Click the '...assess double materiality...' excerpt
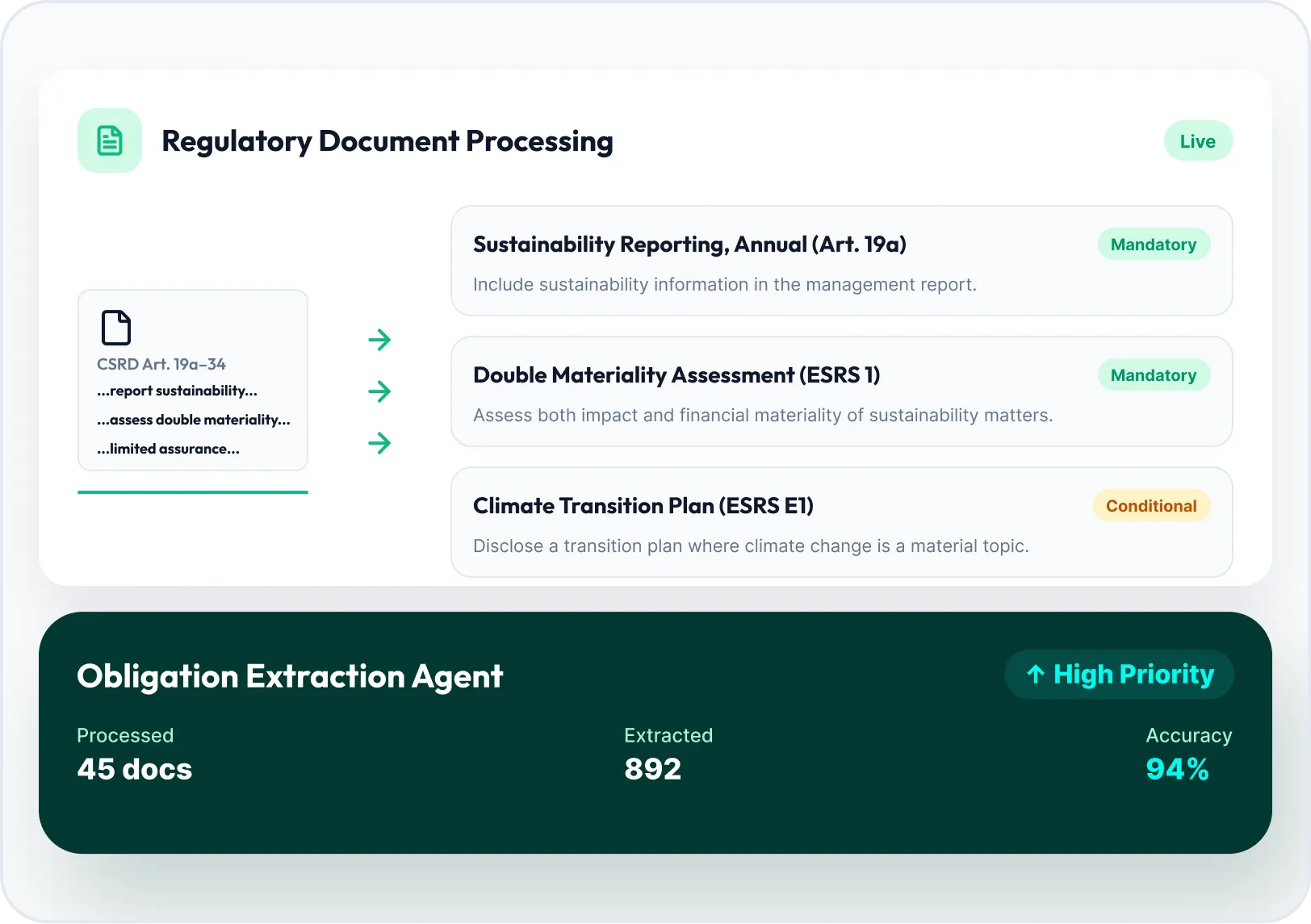 pos(194,420)
